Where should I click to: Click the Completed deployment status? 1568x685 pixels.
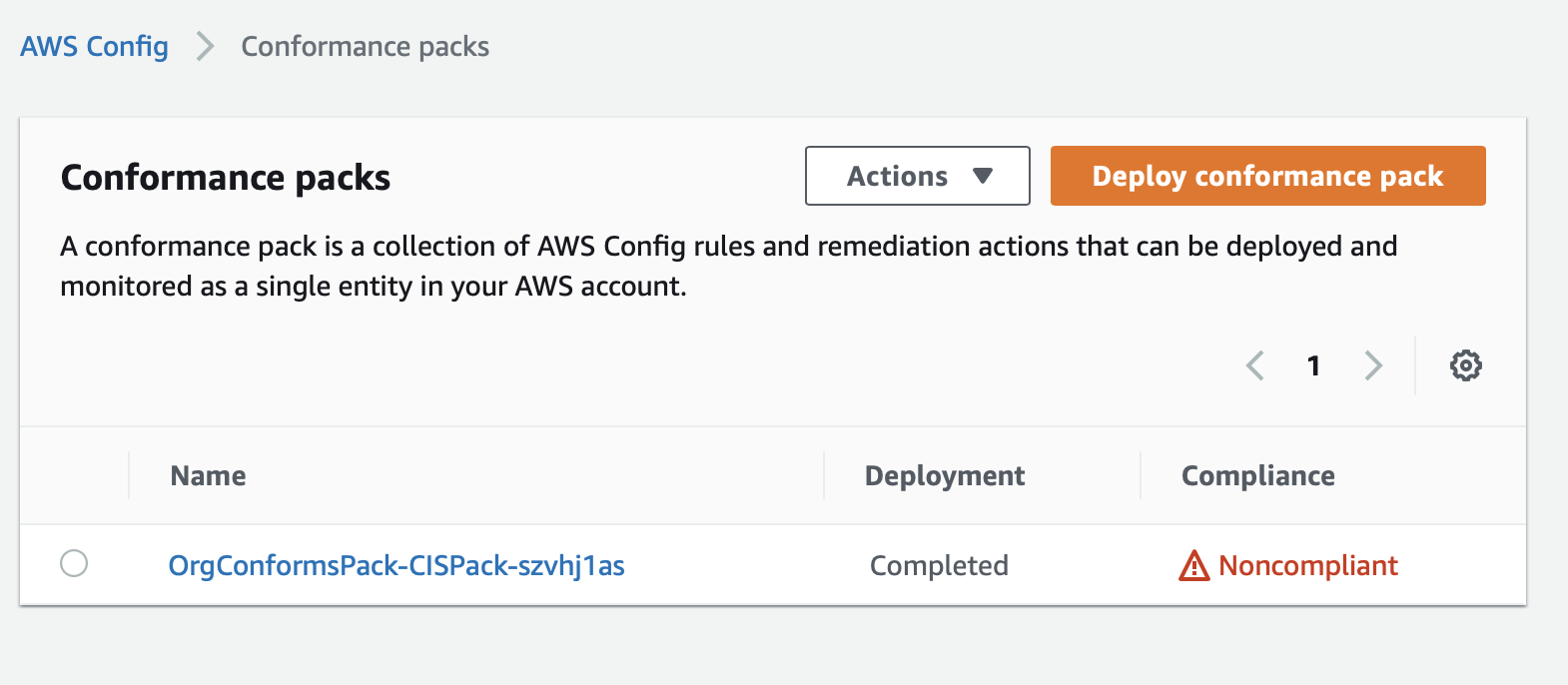(939, 566)
